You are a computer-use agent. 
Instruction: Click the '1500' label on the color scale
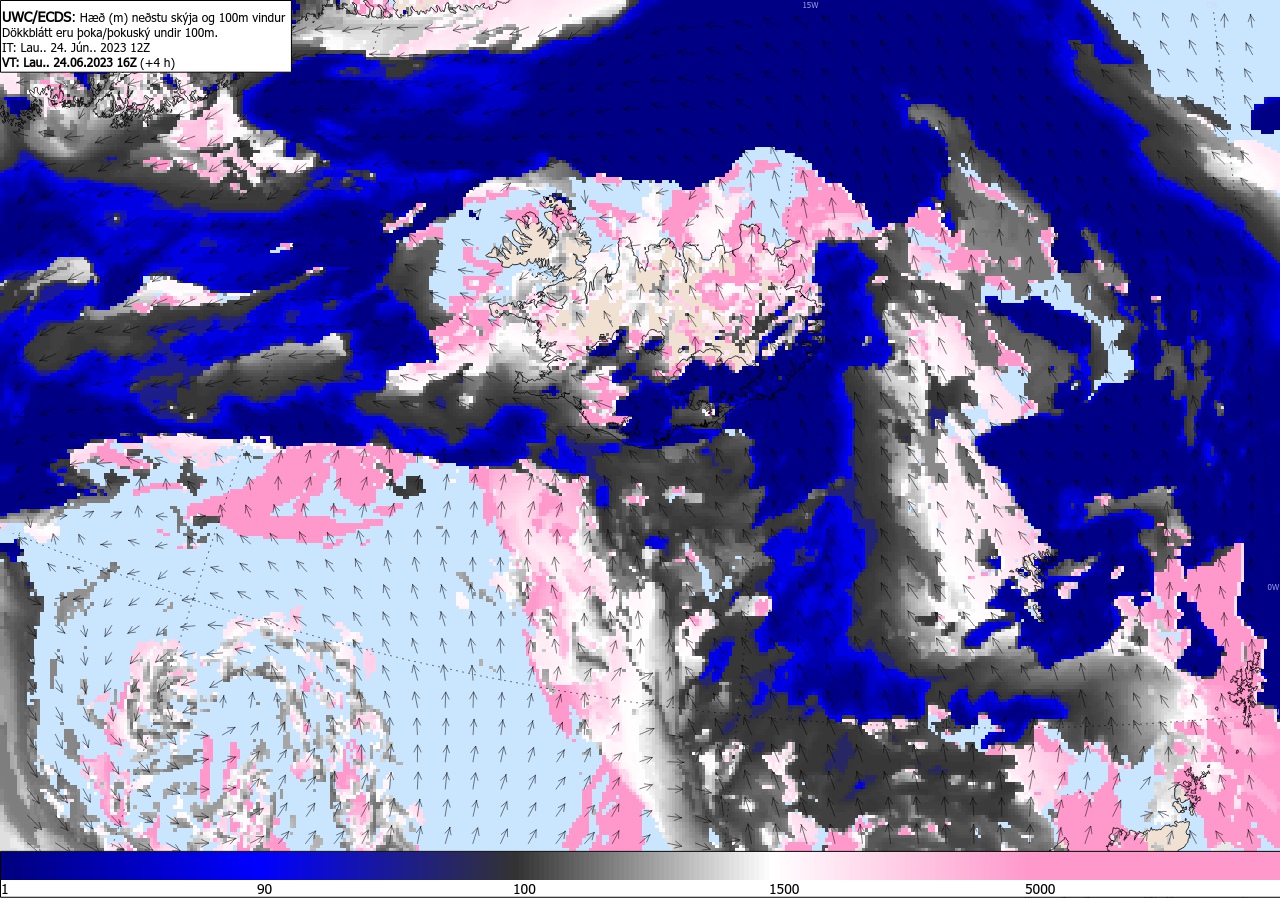click(784, 889)
